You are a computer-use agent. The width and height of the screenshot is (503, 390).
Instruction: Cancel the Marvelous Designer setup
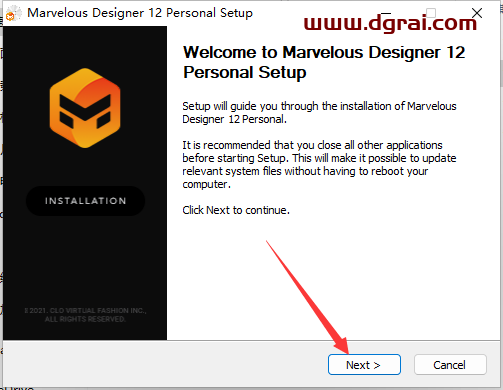tap(450, 365)
